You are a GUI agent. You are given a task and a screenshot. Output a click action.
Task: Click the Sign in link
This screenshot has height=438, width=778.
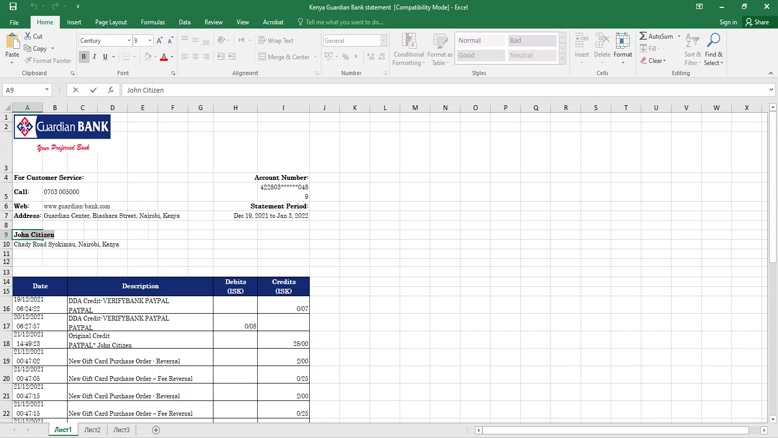click(x=728, y=22)
